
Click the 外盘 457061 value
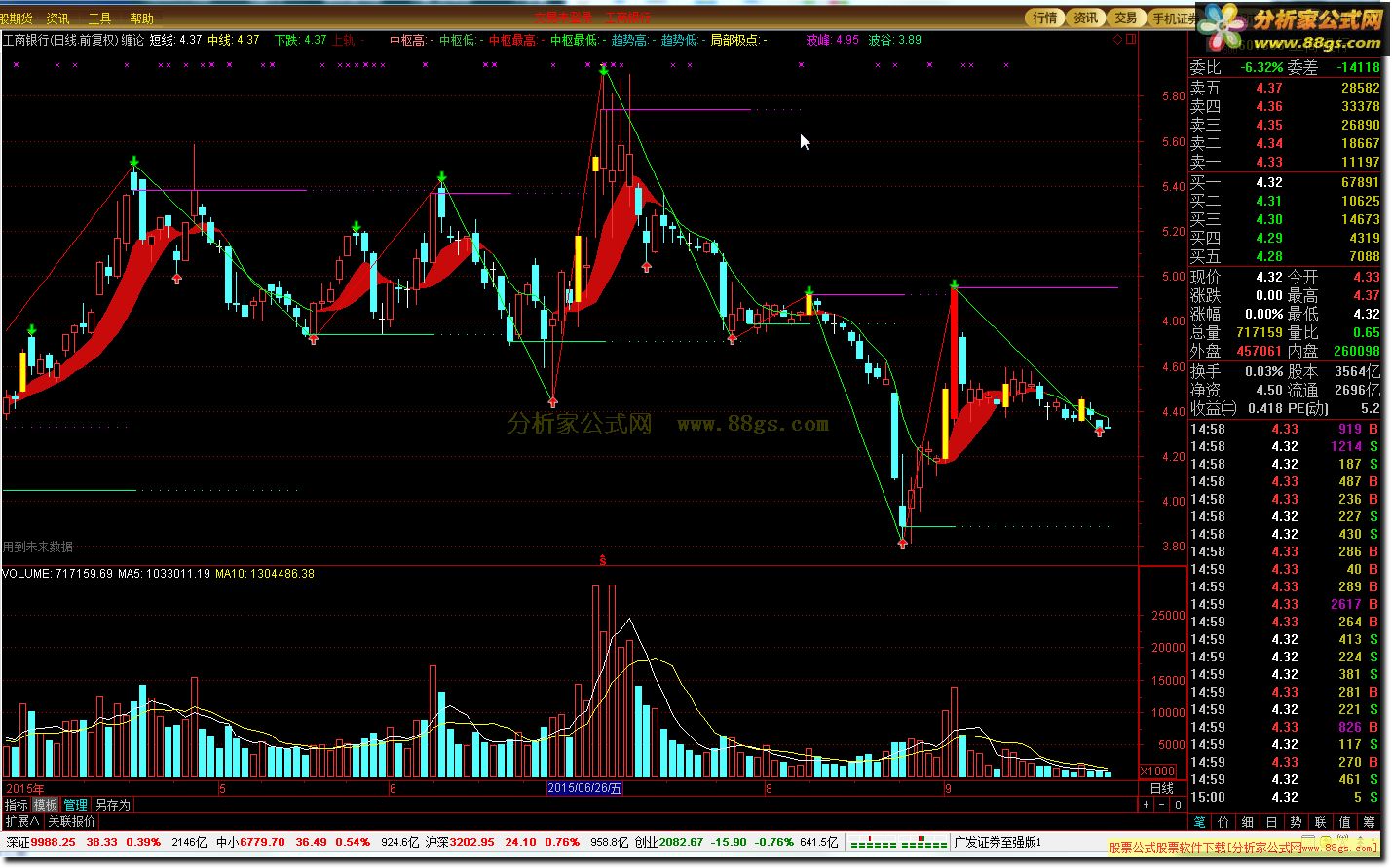point(1260,351)
